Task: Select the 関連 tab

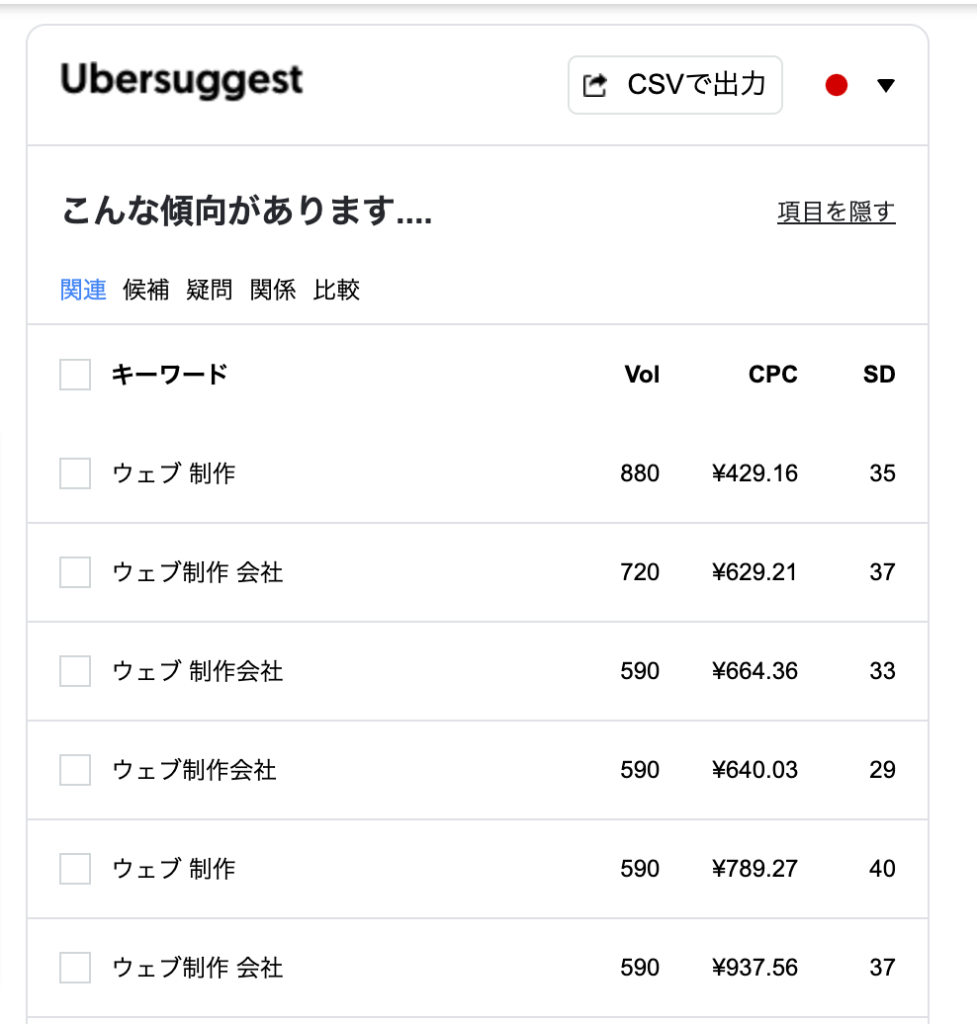Action: [x=83, y=290]
